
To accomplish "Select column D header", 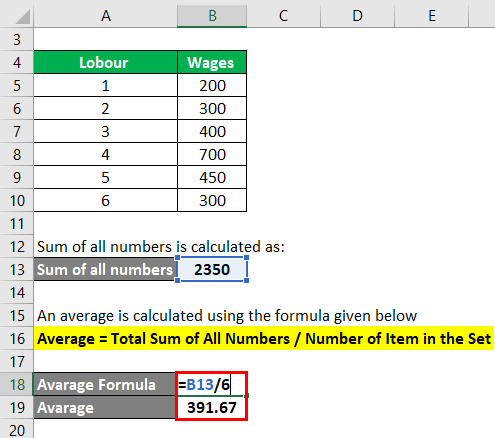I will click(357, 16).
